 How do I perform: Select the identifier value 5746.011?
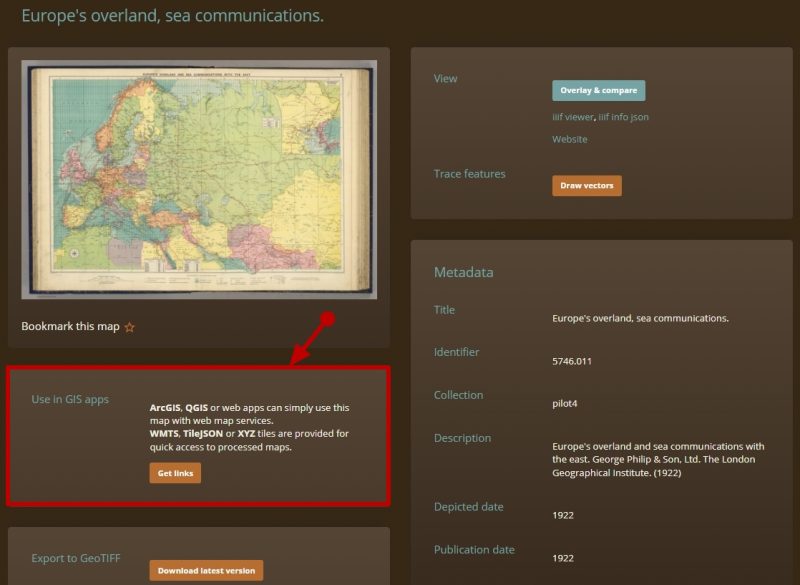[572, 361]
